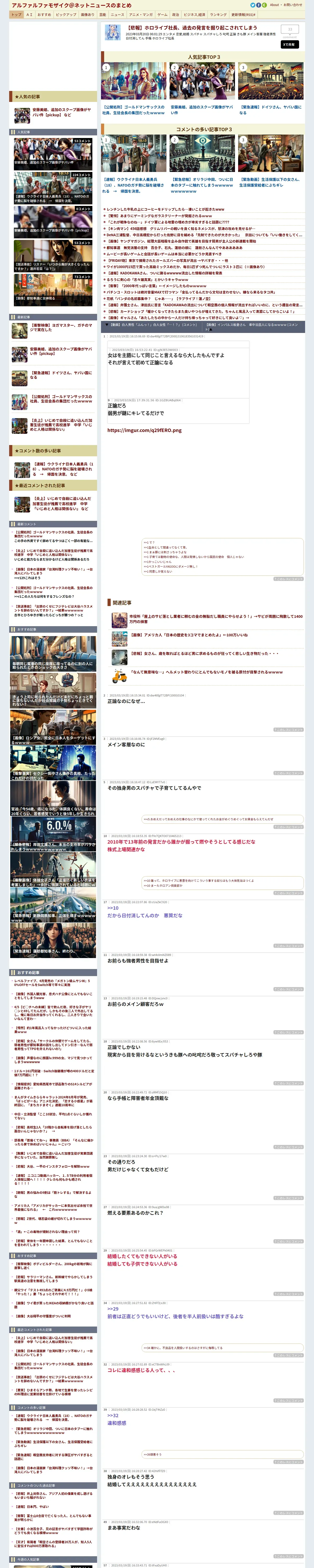The width and height of the screenshot is (314, 1568).
Task: Click the article avatar beside the ホロライブ社長 headline
Action: pyautogui.click(x=113, y=32)
